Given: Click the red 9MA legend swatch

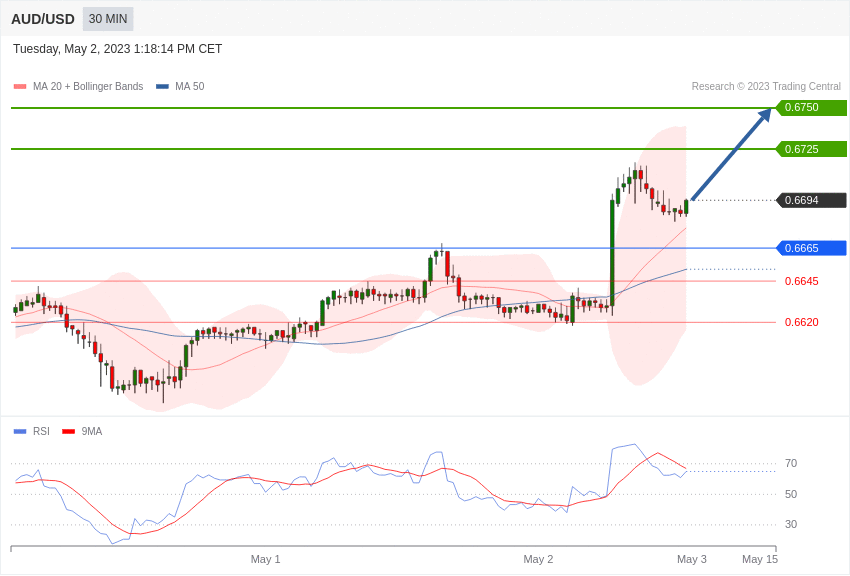Looking at the screenshot, I should [x=69, y=432].
